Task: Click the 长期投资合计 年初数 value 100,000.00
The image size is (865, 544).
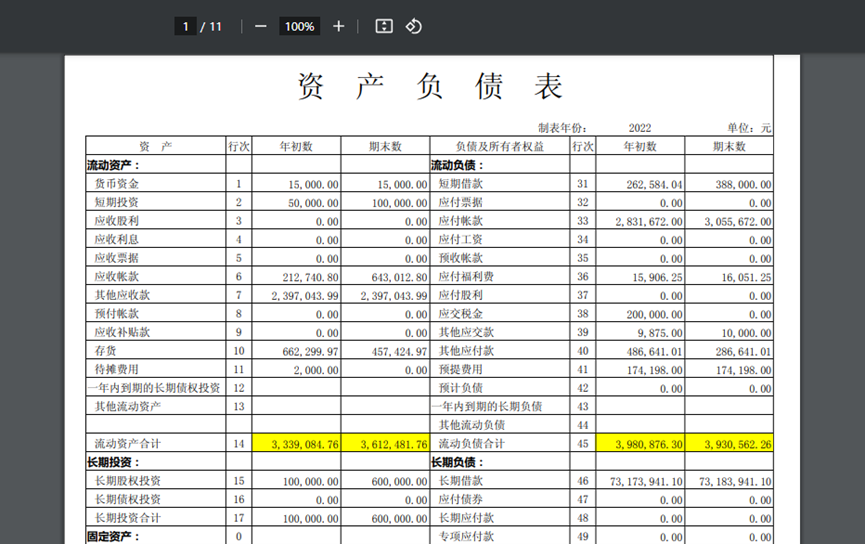Action: point(311,519)
